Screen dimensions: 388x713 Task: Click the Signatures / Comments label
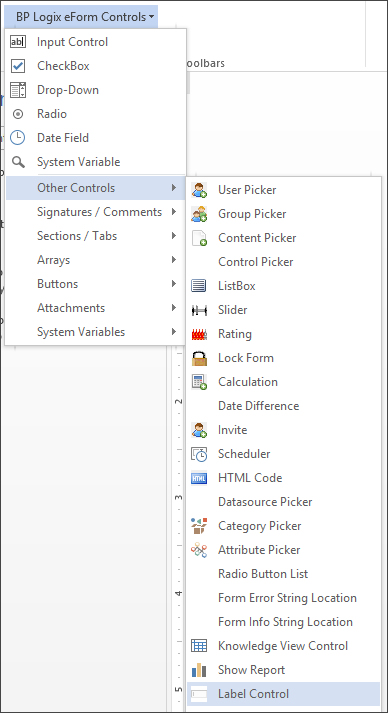[100, 212]
